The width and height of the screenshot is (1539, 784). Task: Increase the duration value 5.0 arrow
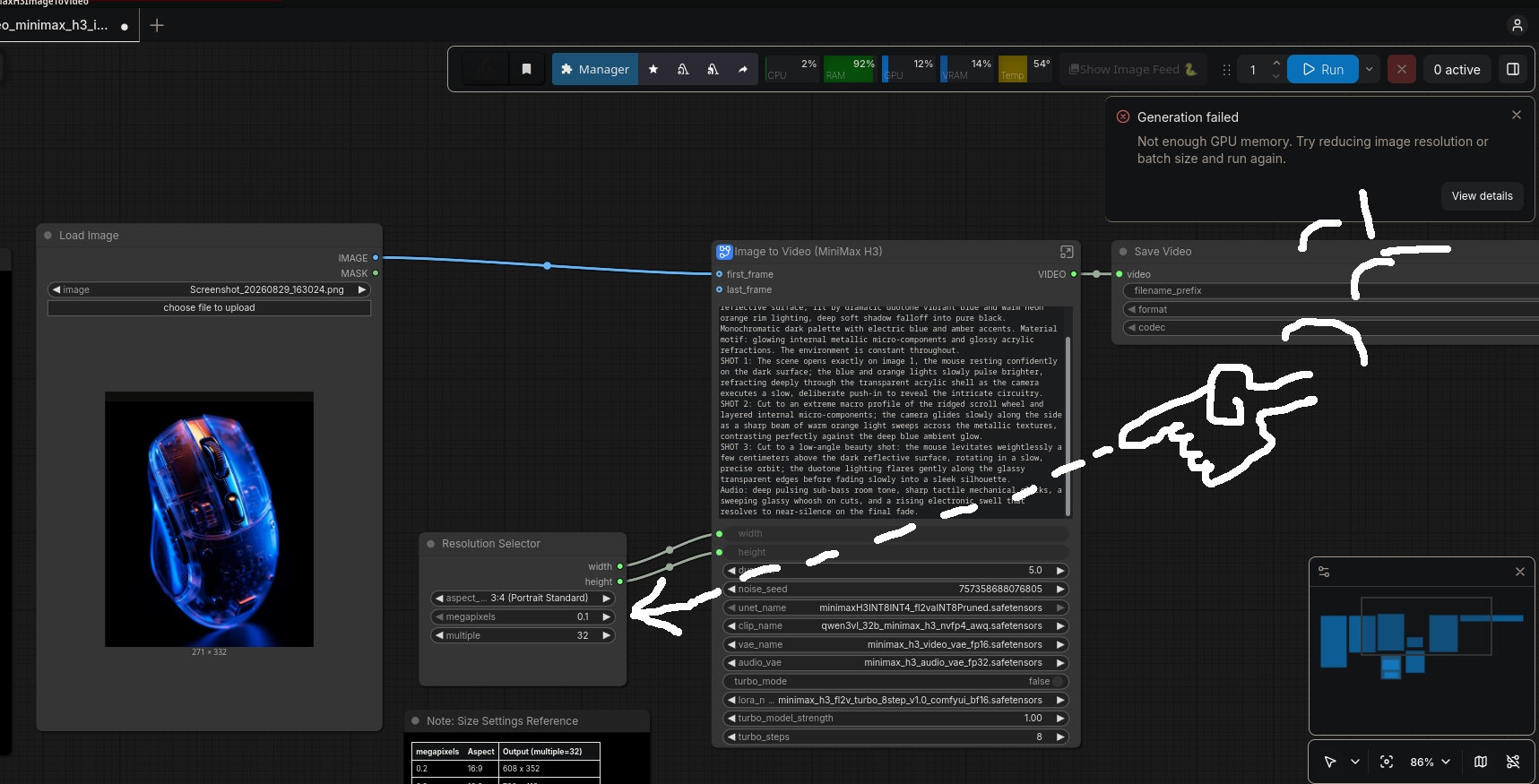[x=1060, y=571]
